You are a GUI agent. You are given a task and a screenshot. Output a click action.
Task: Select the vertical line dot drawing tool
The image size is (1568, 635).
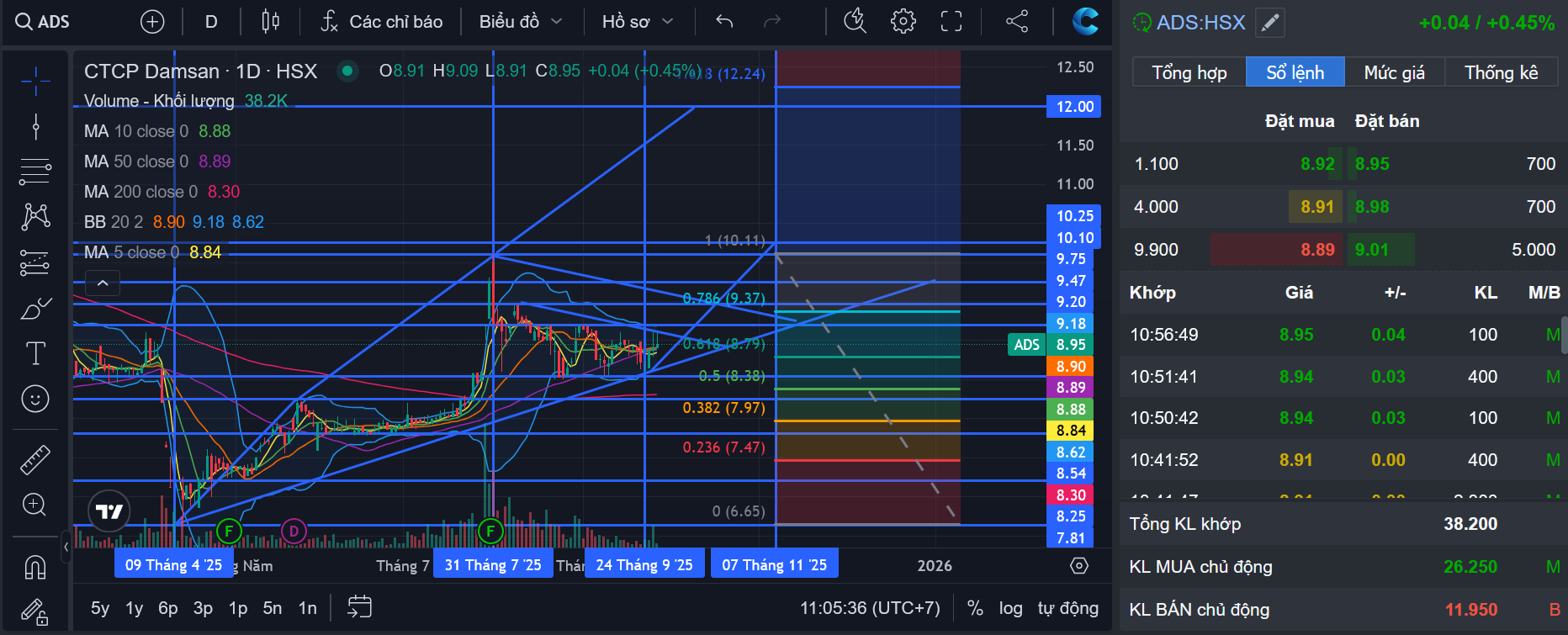35,126
